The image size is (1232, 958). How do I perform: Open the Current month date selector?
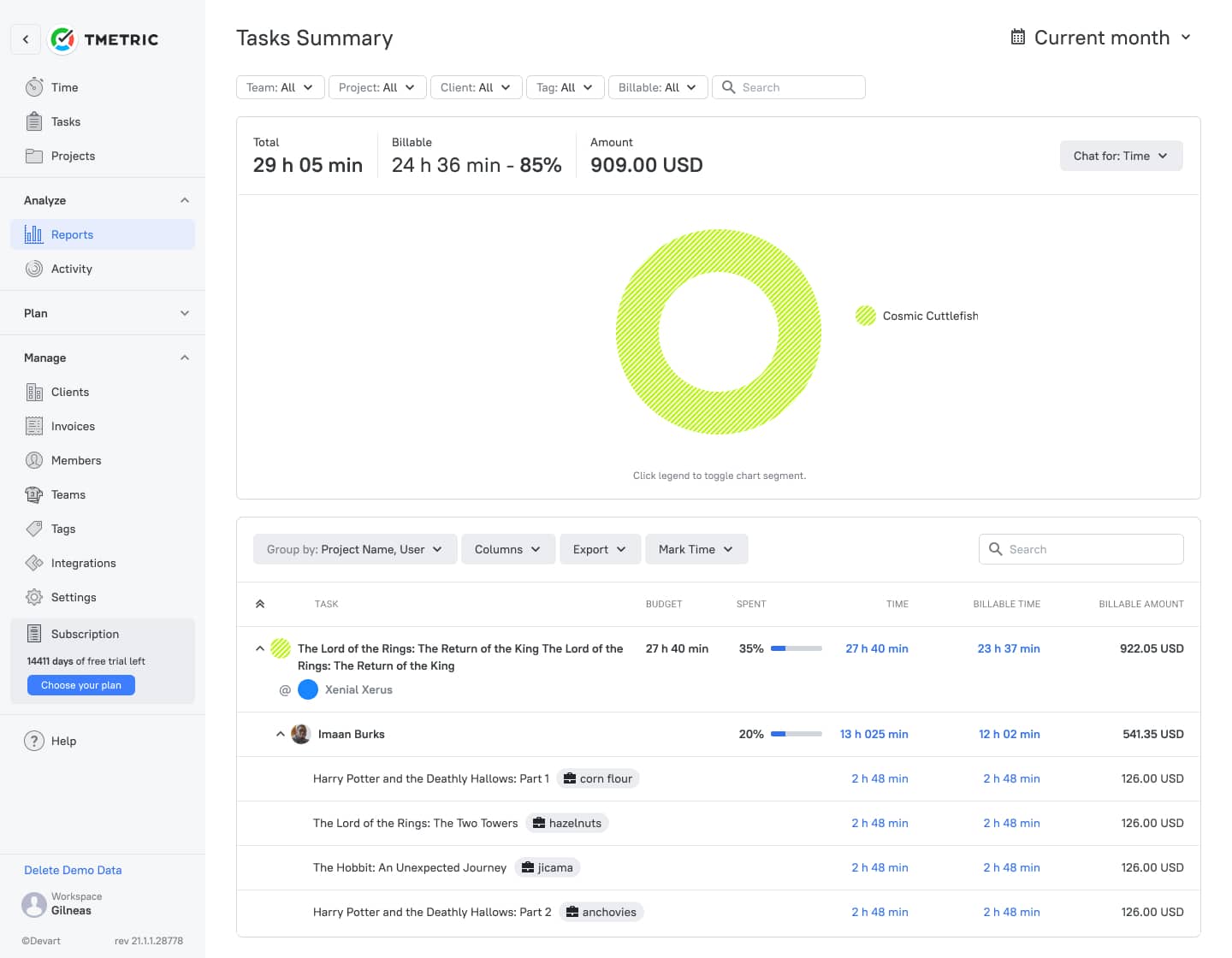(1101, 38)
